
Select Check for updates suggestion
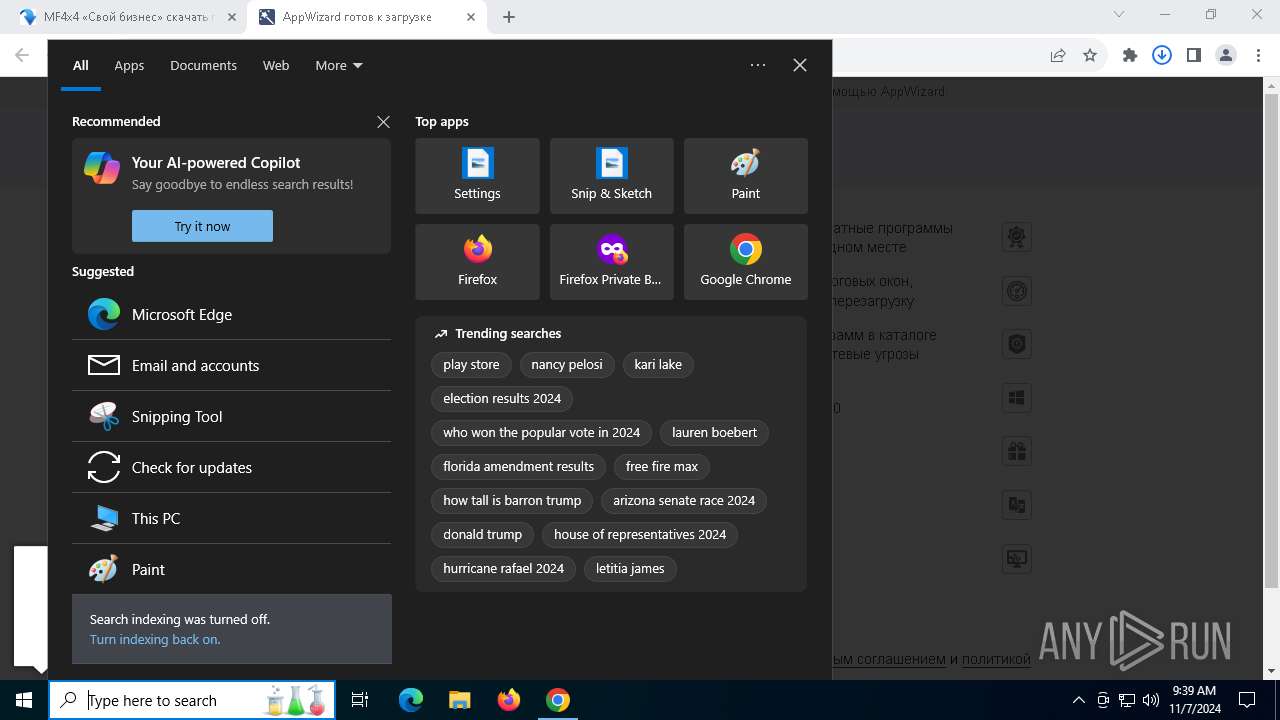point(231,467)
